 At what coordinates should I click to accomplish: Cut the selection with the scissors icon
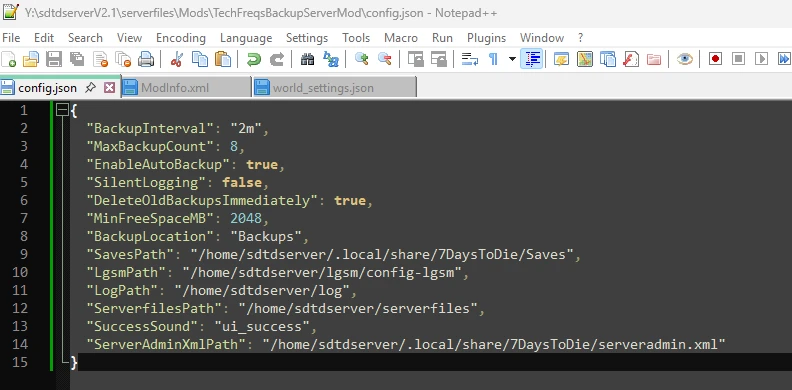(x=176, y=59)
